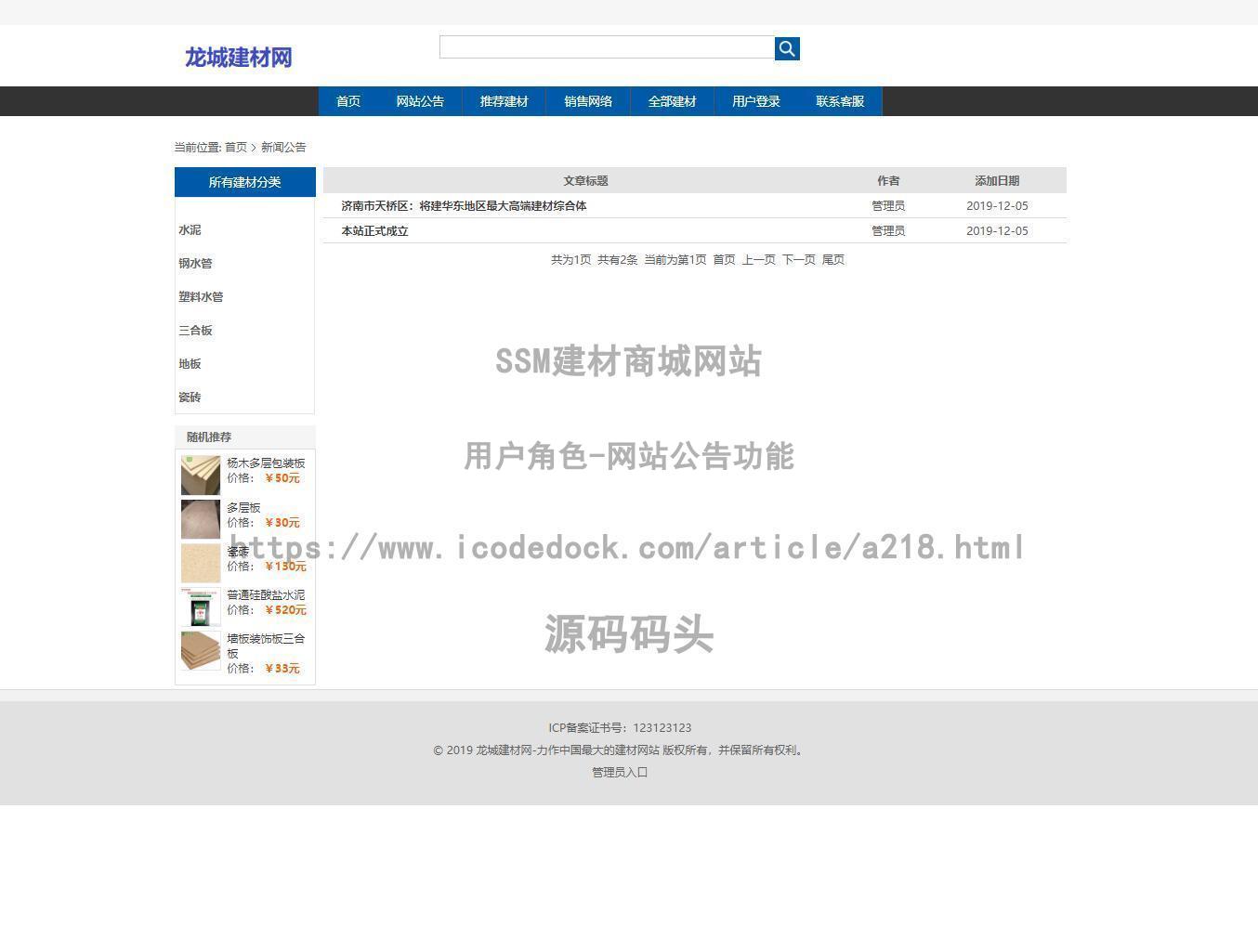
Task: Select the 销售网络 navigation tab
Action: (588, 101)
